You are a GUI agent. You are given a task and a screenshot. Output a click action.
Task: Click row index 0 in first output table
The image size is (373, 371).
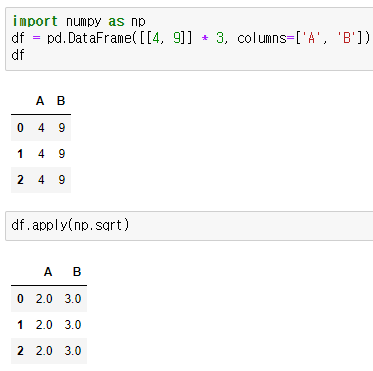(x=20, y=128)
